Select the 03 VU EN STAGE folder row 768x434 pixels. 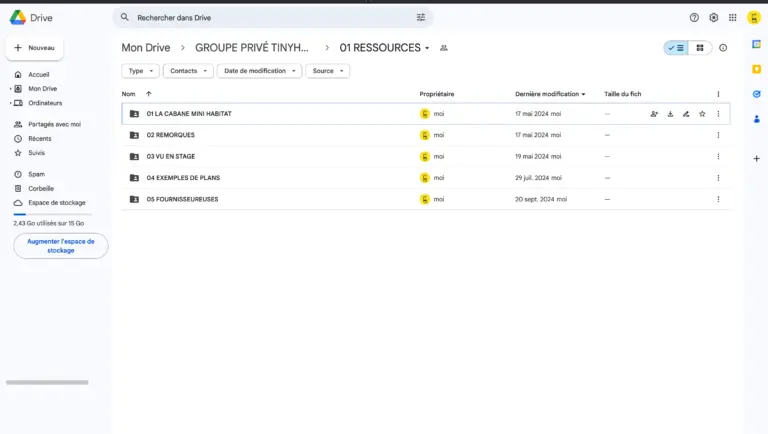(x=426, y=157)
